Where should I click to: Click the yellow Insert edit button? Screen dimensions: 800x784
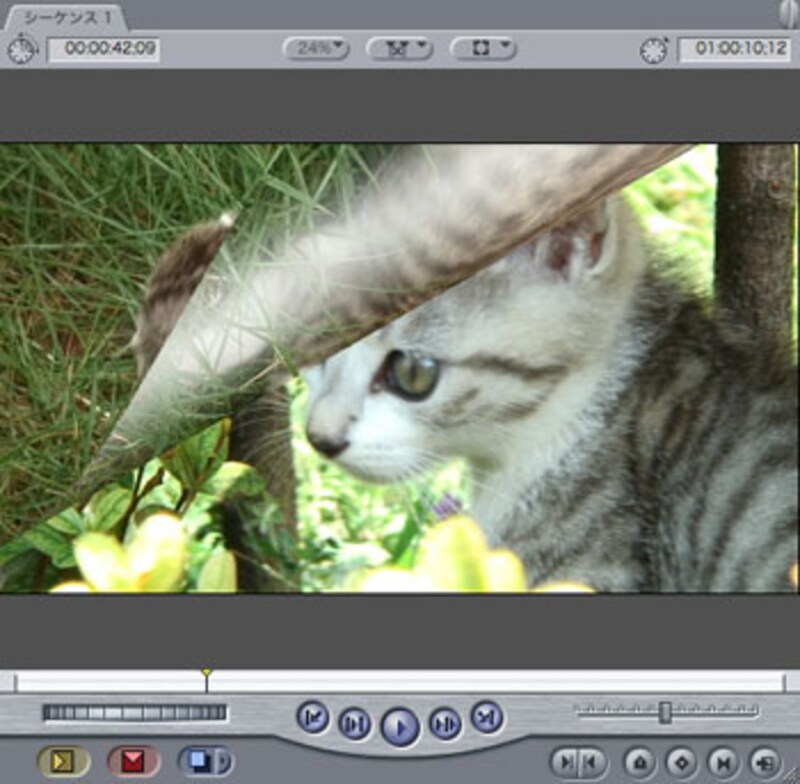64,762
